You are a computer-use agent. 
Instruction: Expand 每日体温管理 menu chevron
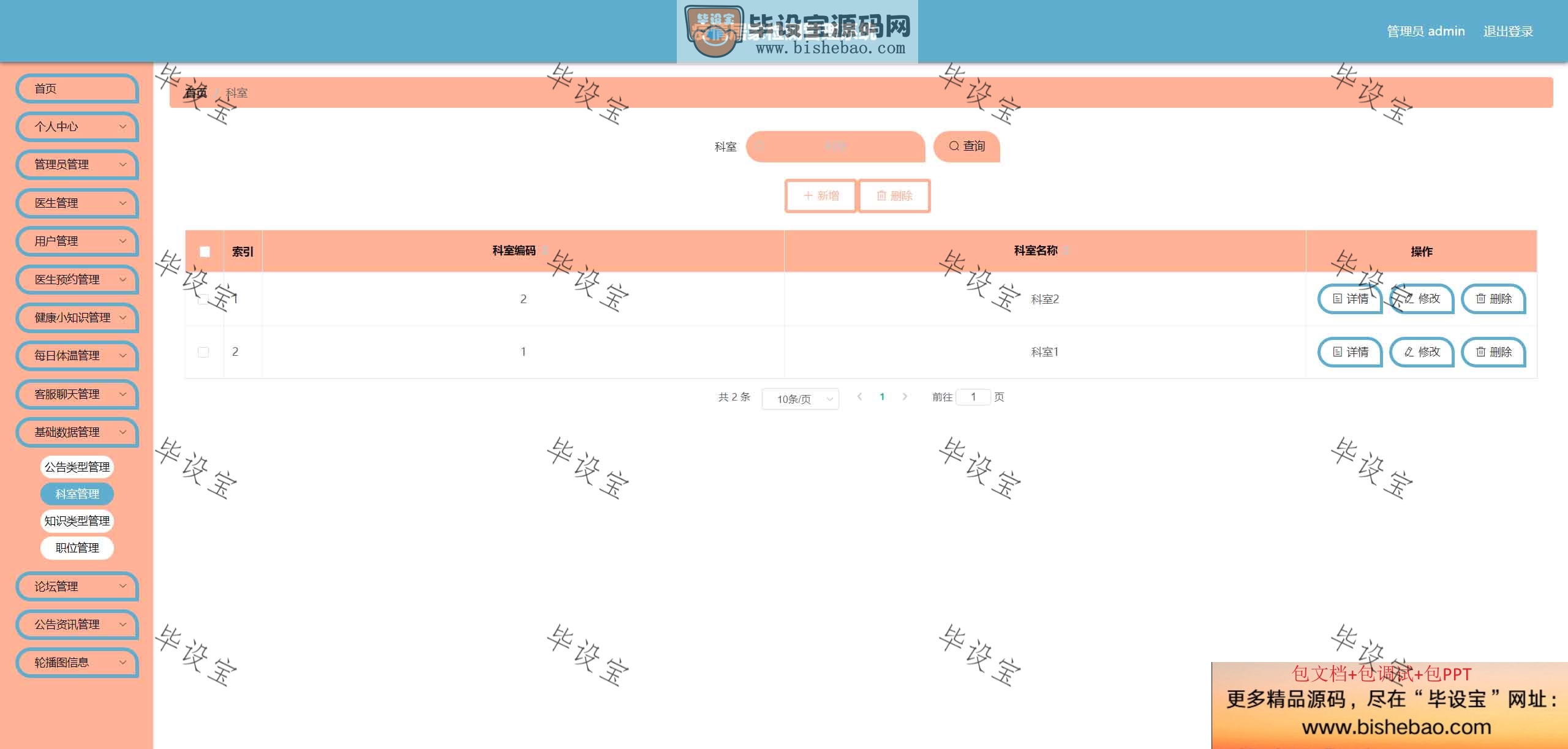(123, 356)
